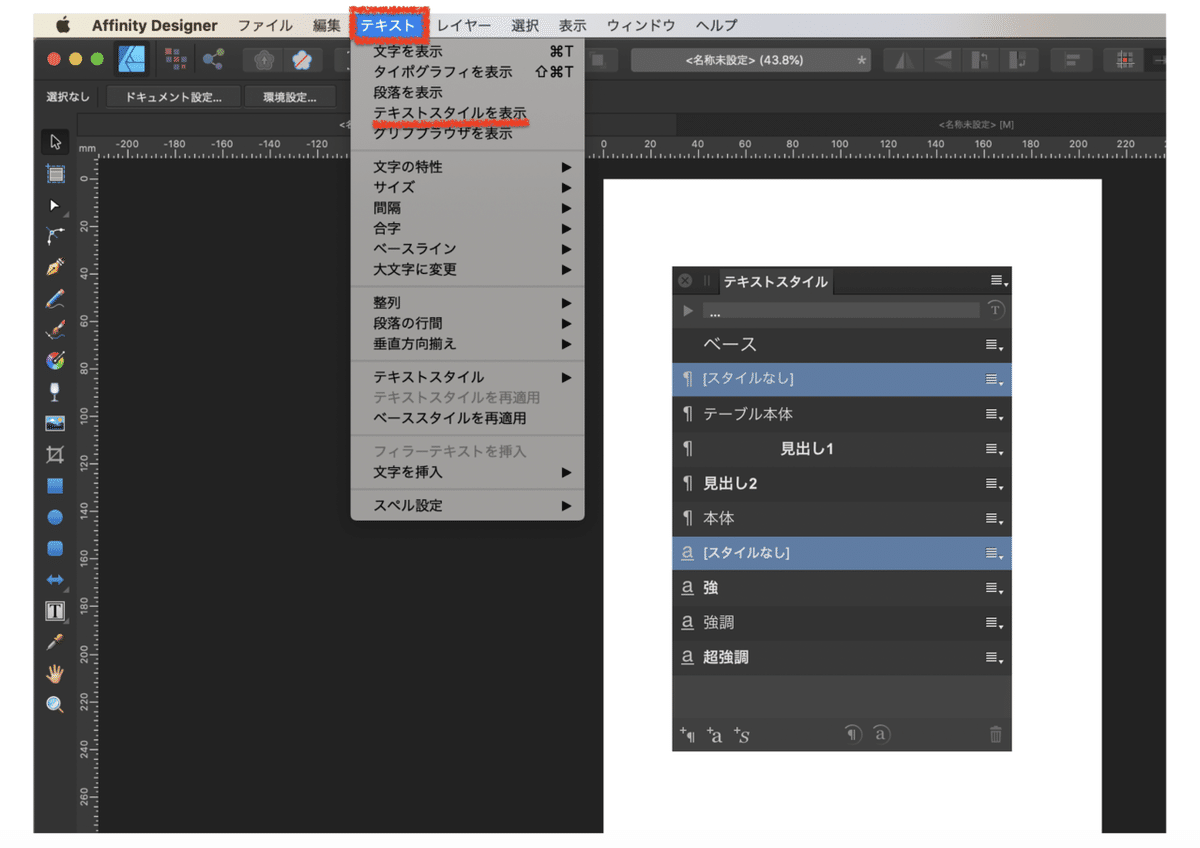Open Text Styles panel options menu
Image resolution: width=1200 pixels, height=848 pixels.
pos(998,281)
